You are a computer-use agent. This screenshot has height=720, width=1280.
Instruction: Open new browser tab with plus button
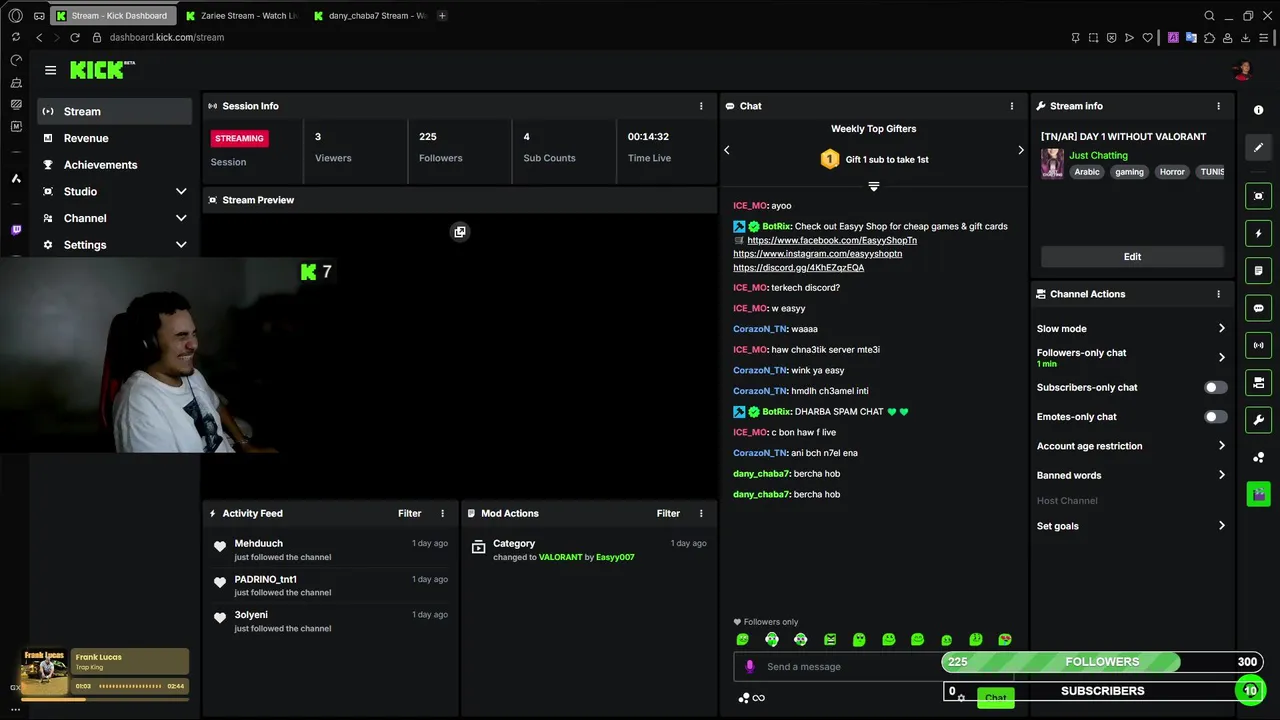[442, 16]
